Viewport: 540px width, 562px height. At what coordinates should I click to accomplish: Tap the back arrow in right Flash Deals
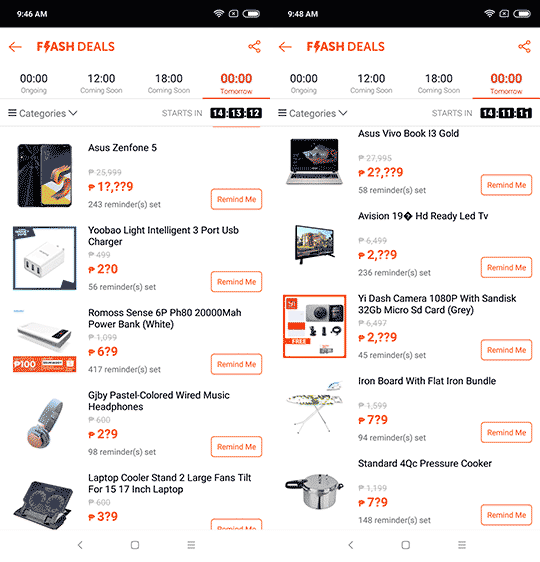coord(285,47)
